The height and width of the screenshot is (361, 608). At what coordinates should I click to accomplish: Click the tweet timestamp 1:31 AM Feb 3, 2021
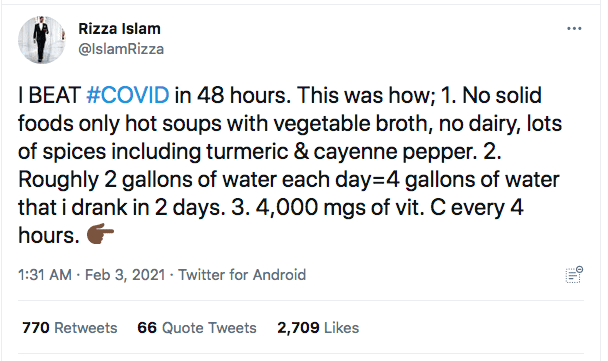point(92,275)
